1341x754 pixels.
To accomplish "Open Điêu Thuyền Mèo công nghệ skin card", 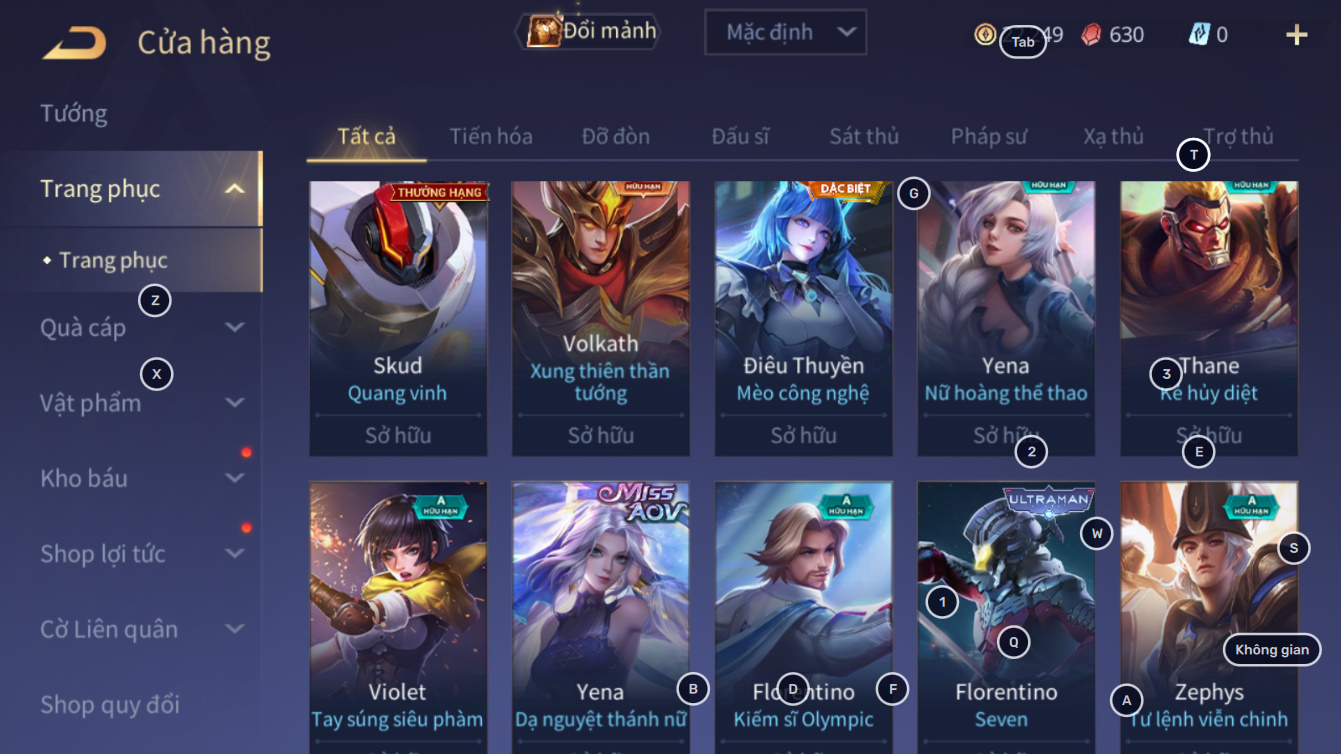I will coord(803,318).
